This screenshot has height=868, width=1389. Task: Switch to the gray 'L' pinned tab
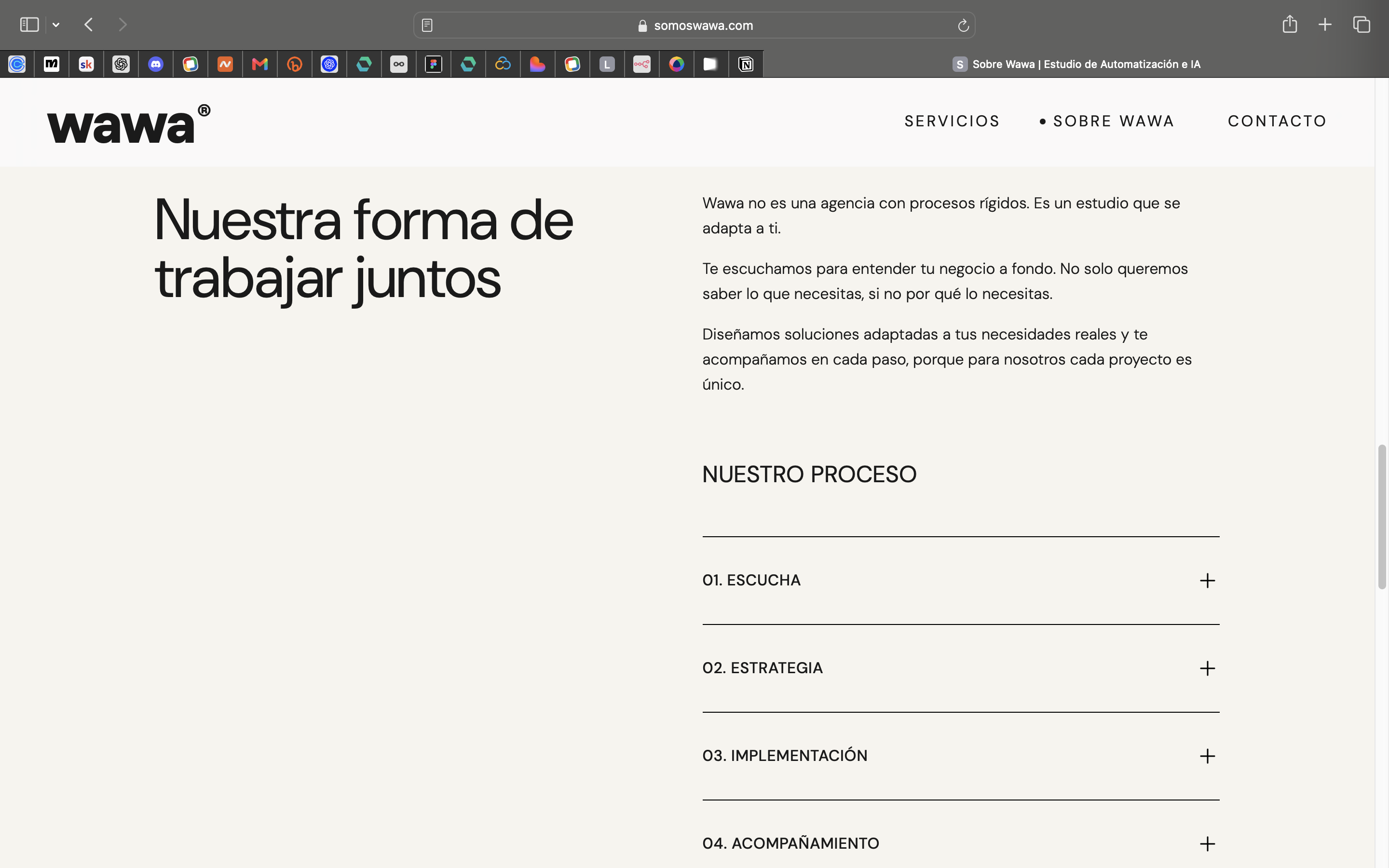click(x=607, y=64)
